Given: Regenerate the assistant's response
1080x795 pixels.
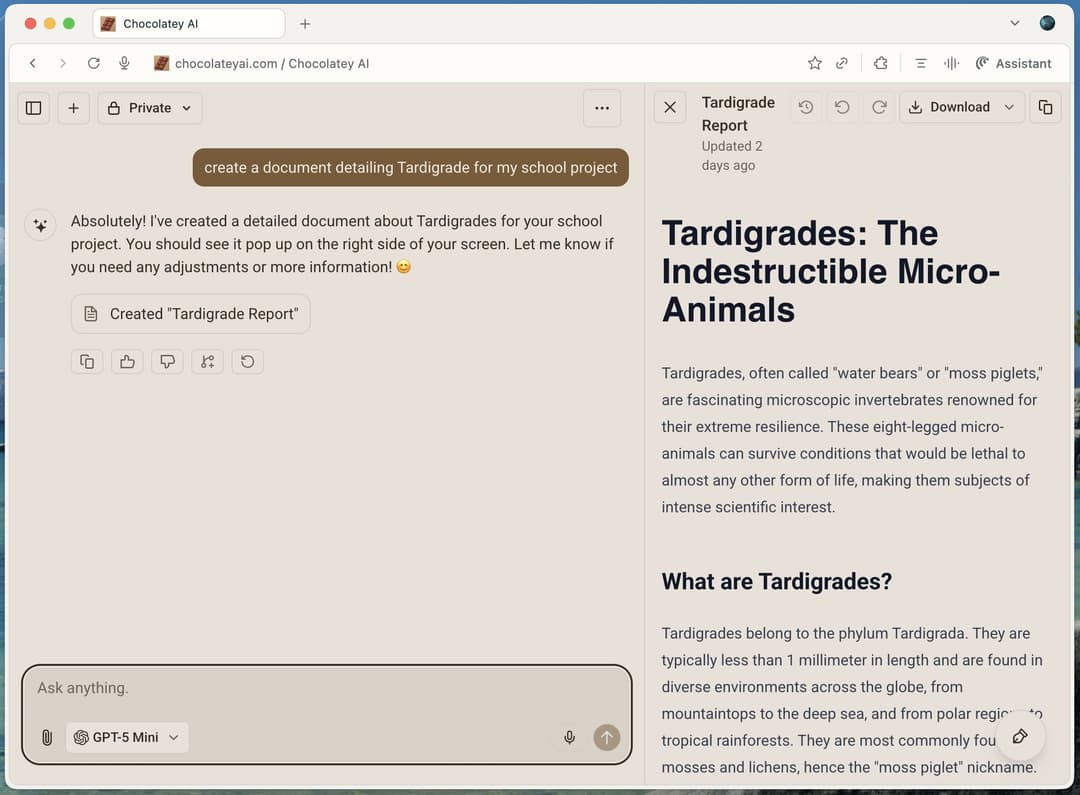Looking at the screenshot, I should click(247, 361).
